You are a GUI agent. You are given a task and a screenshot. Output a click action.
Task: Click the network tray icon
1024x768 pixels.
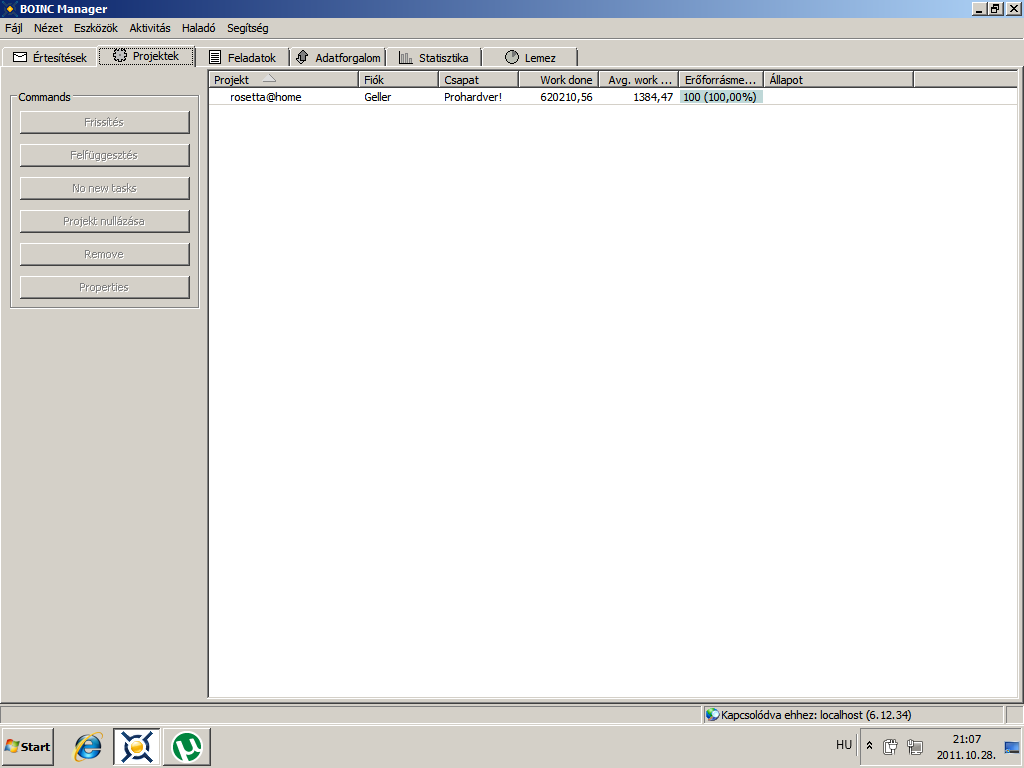point(915,746)
